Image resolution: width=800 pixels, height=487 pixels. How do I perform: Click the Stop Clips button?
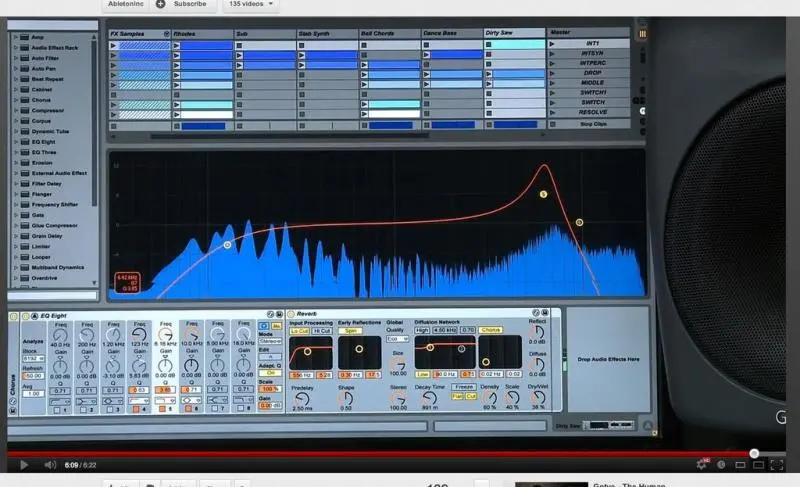coord(592,125)
